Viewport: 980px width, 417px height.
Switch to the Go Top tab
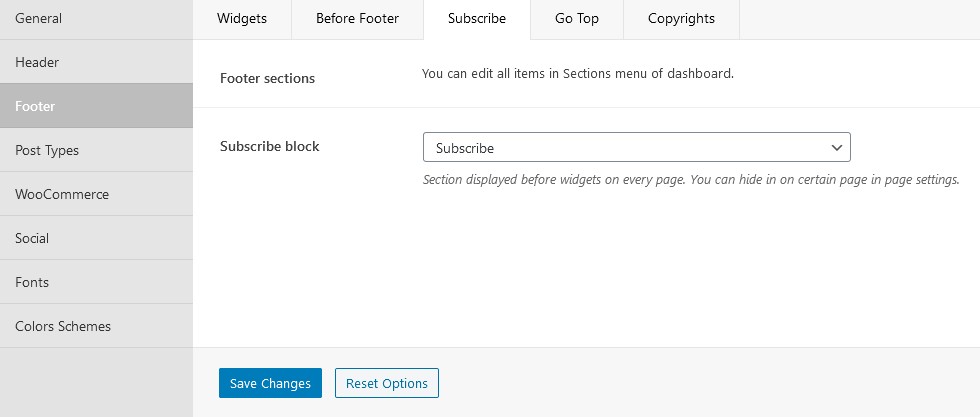click(x=577, y=19)
